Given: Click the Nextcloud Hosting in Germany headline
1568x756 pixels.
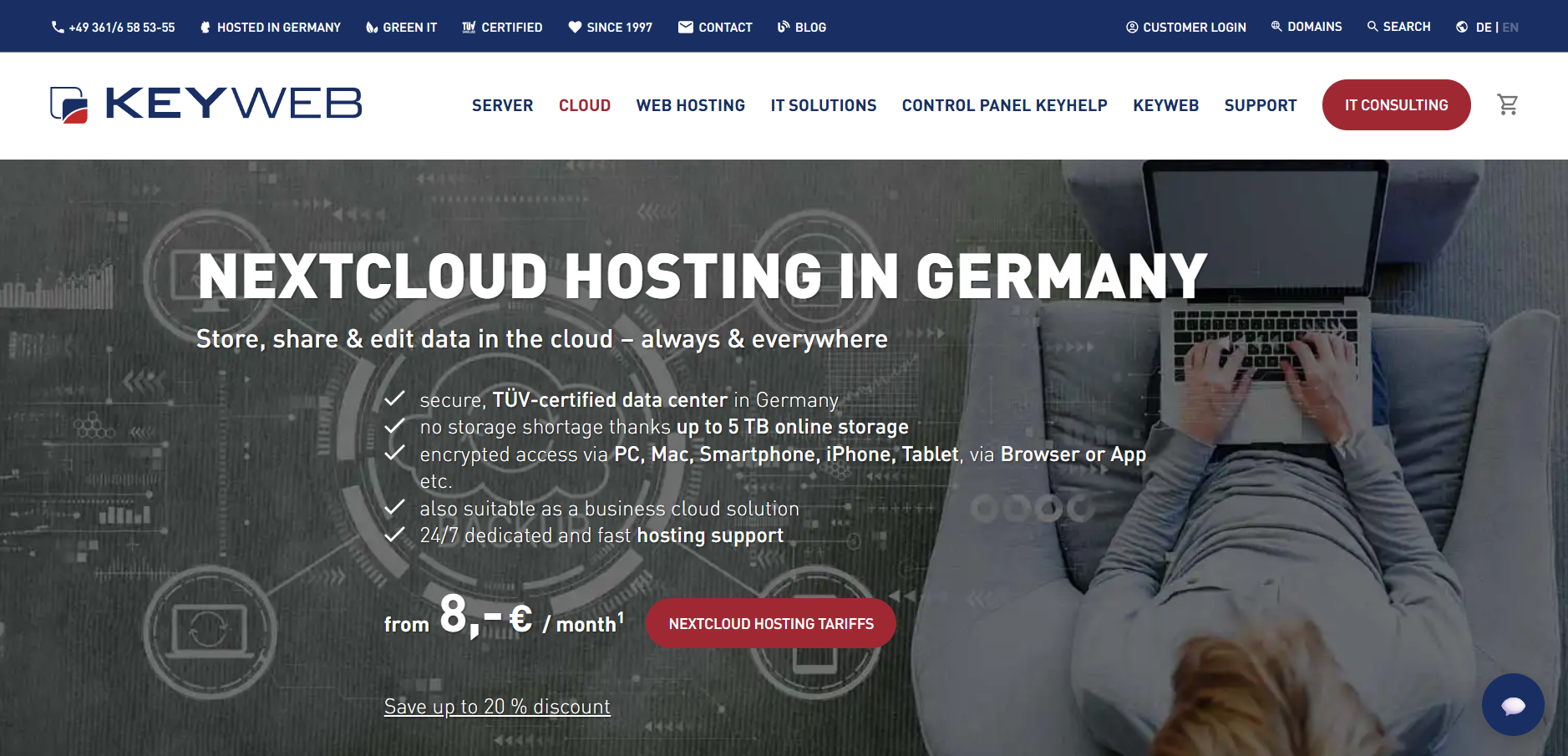Looking at the screenshot, I should pos(703,277).
